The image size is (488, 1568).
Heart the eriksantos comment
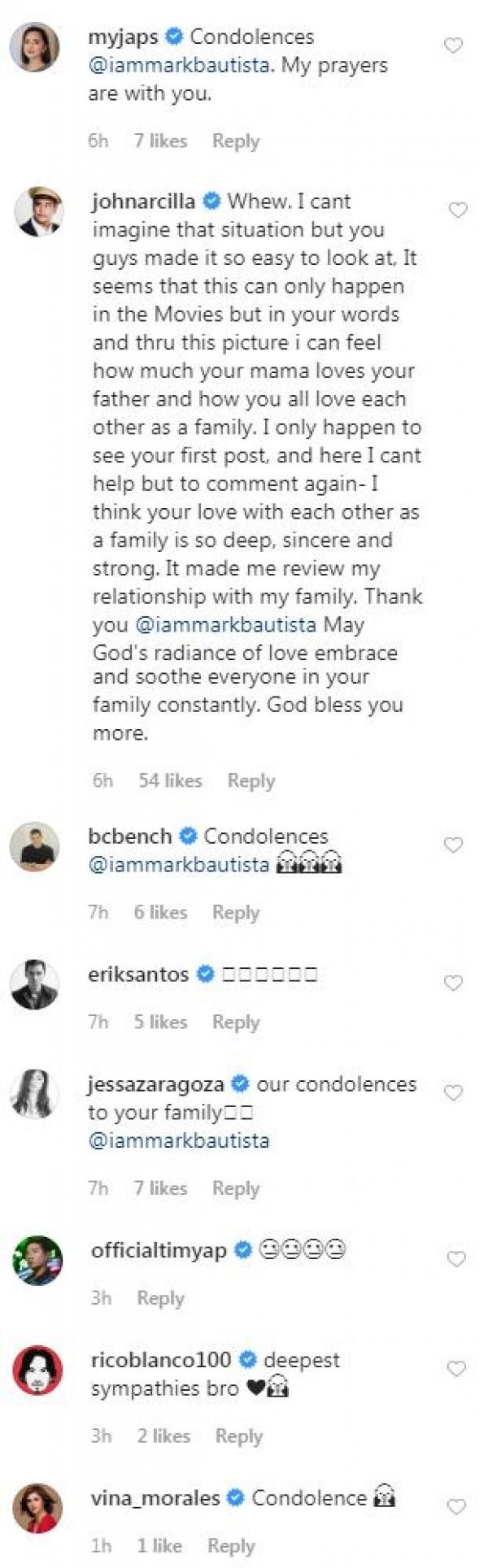click(x=453, y=984)
